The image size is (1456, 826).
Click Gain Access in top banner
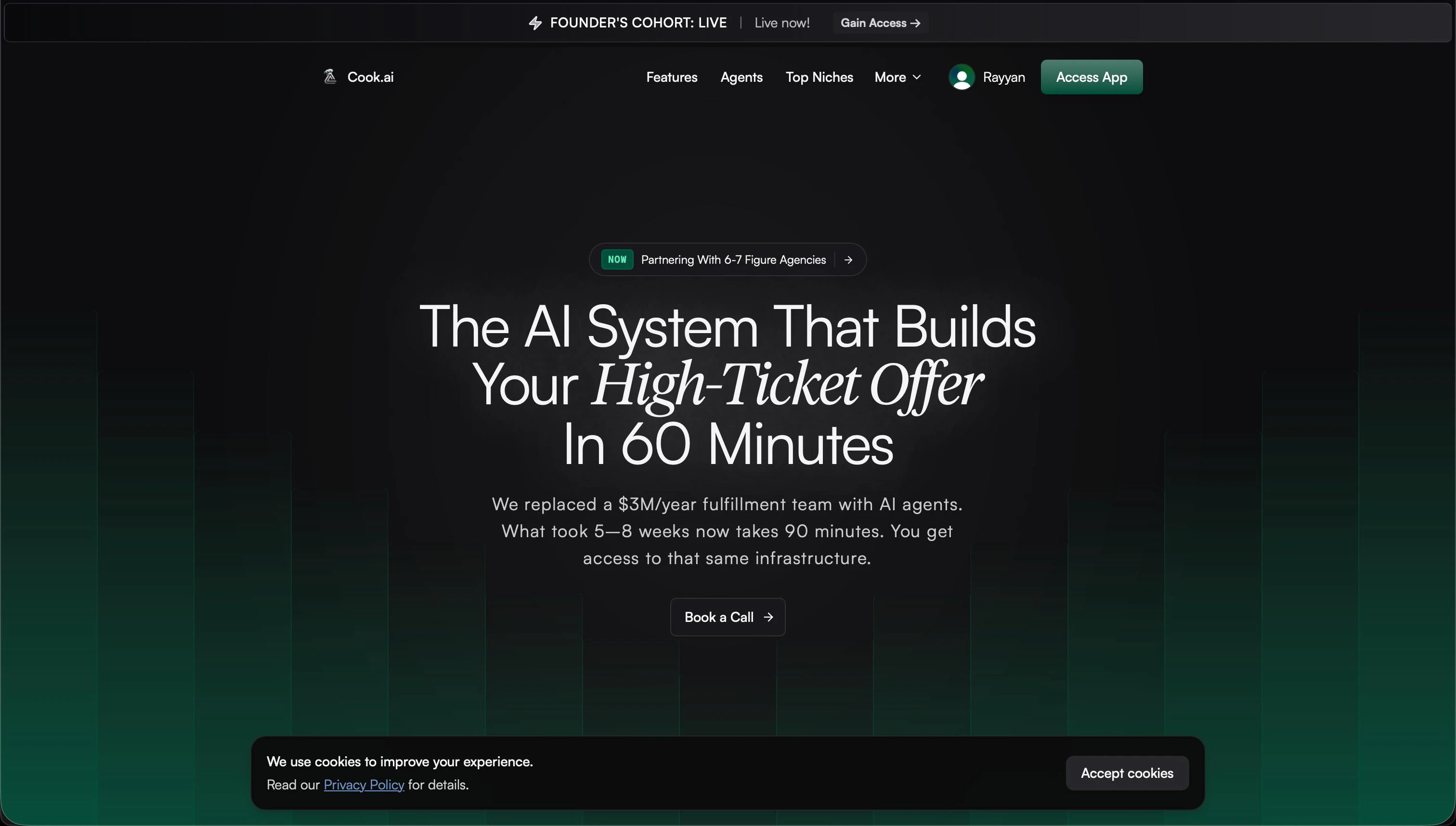pos(881,23)
